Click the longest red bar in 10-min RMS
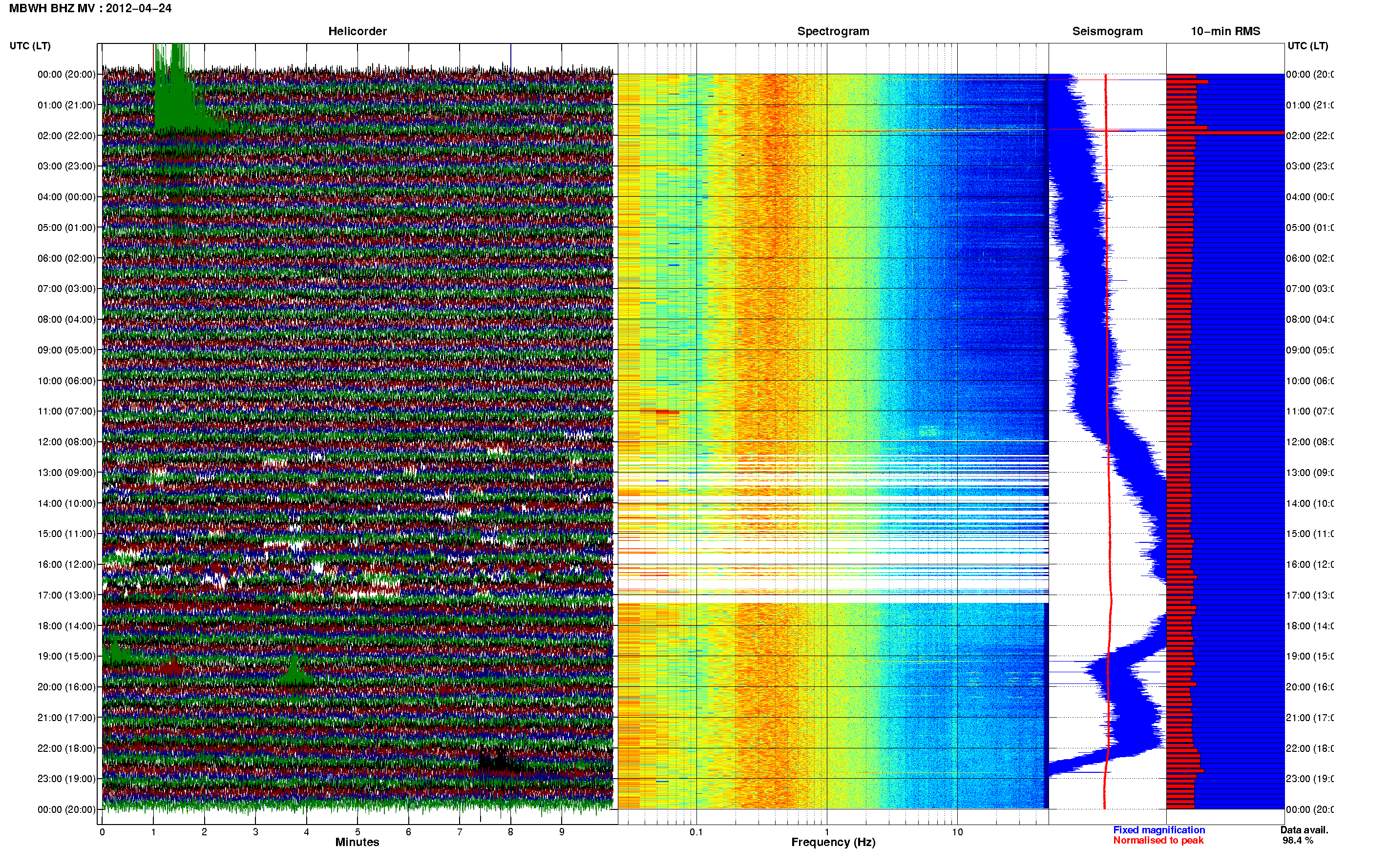The image size is (1389, 868). pos(1225,133)
